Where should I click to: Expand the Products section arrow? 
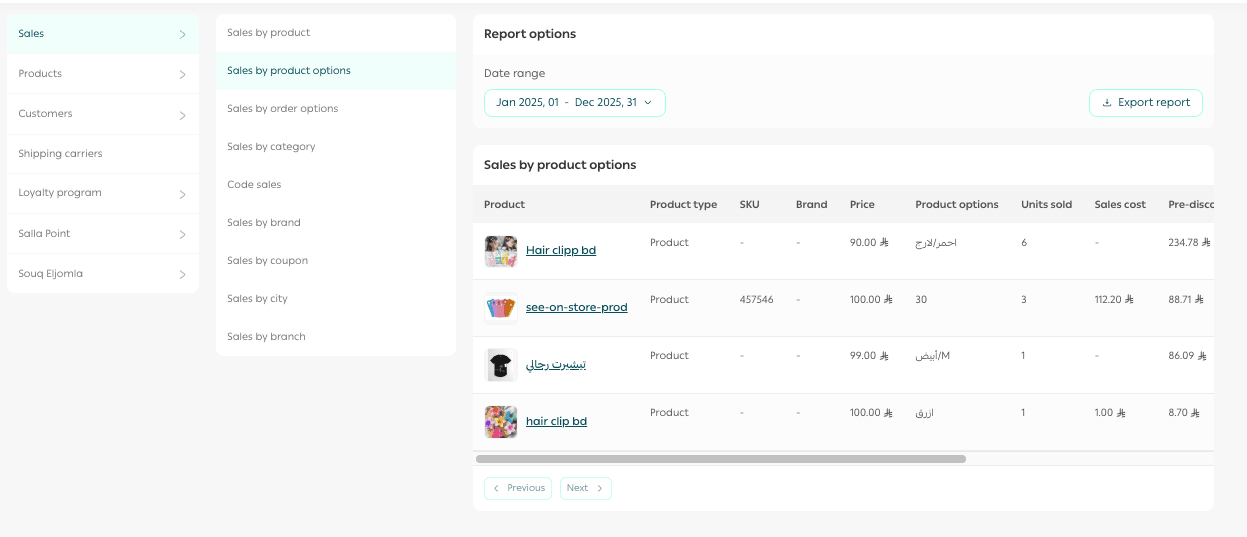coord(182,75)
